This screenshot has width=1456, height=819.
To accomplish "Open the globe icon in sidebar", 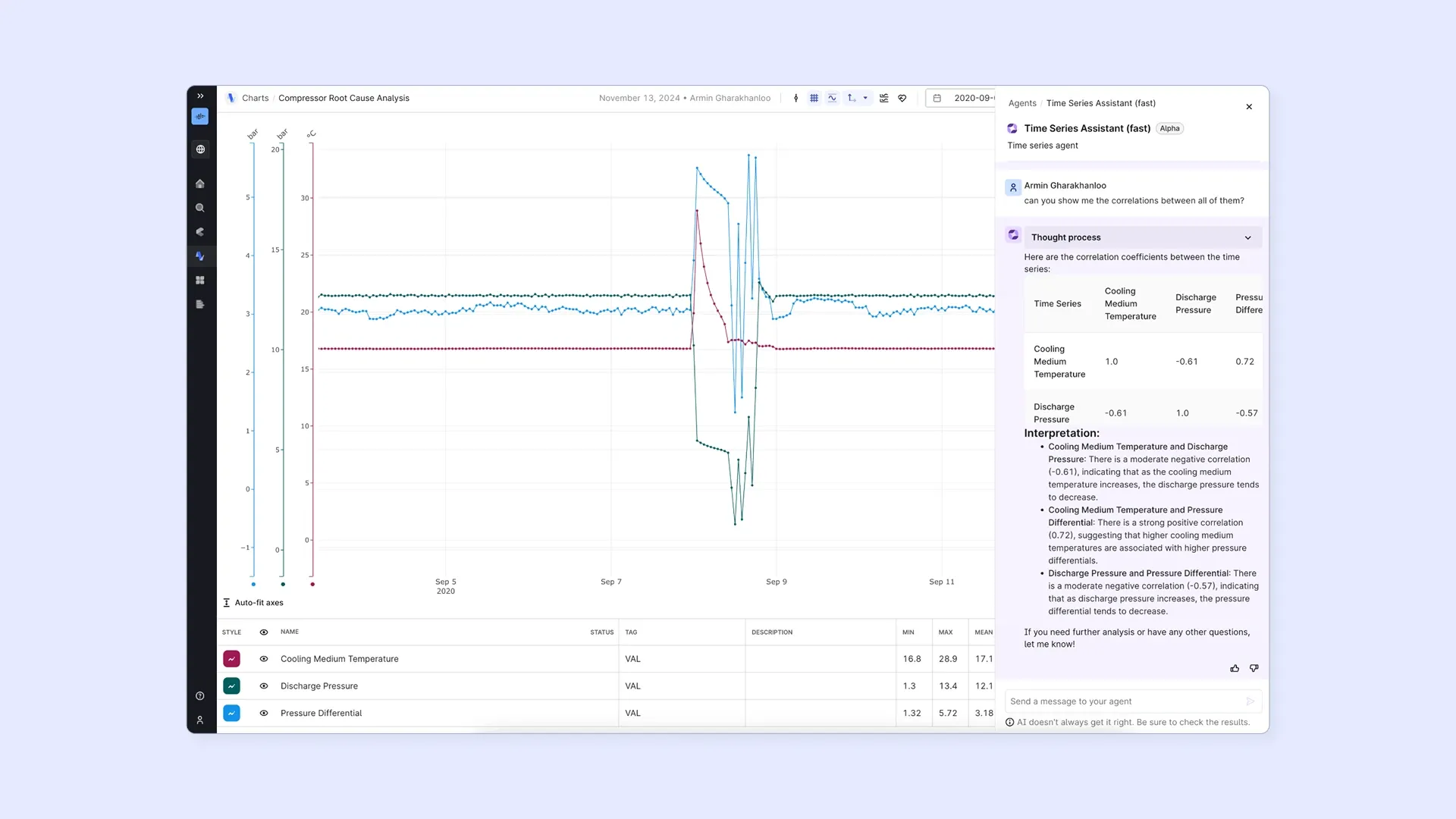I will [200, 149].
